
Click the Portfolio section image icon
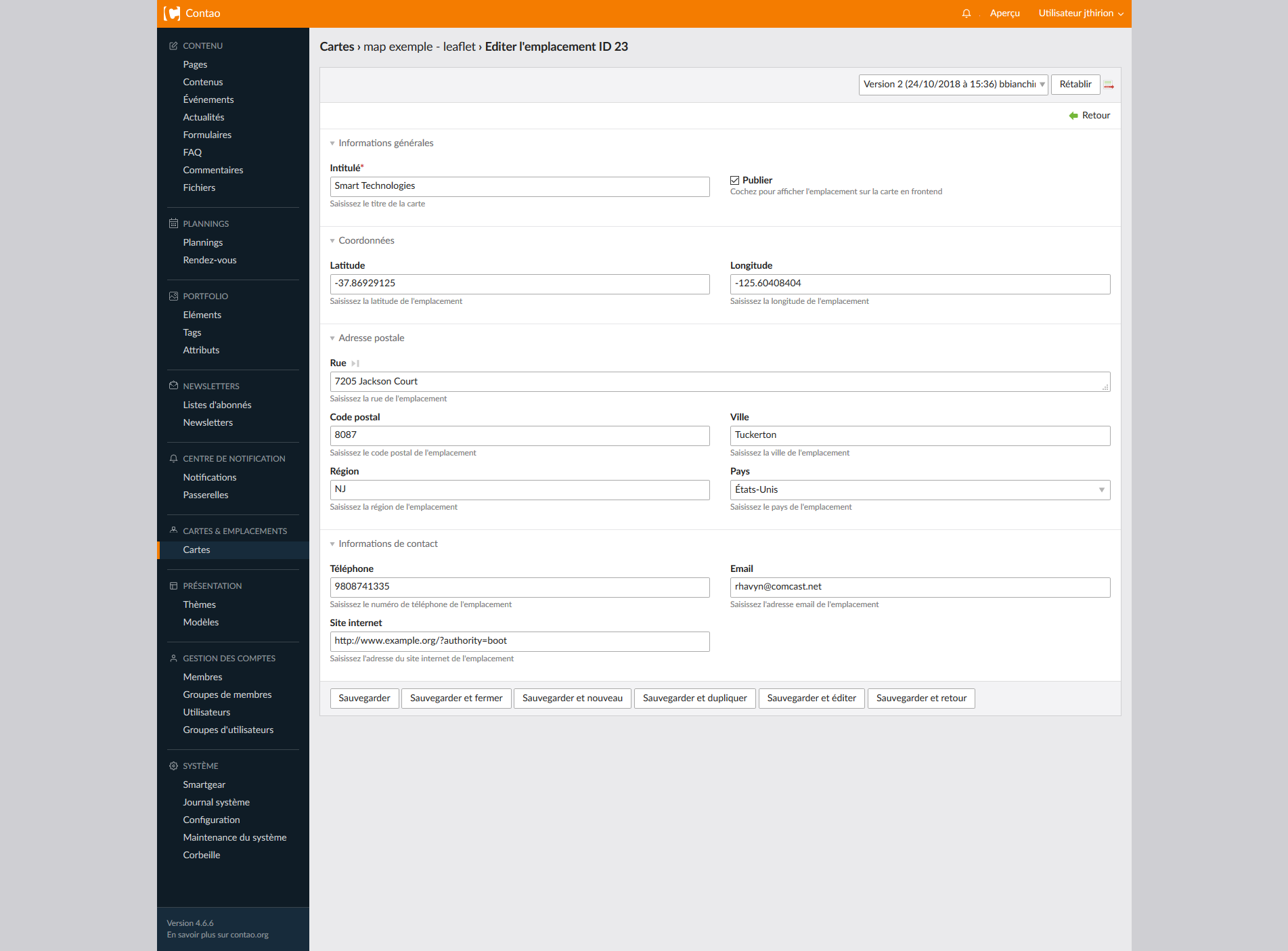[173, 296]
